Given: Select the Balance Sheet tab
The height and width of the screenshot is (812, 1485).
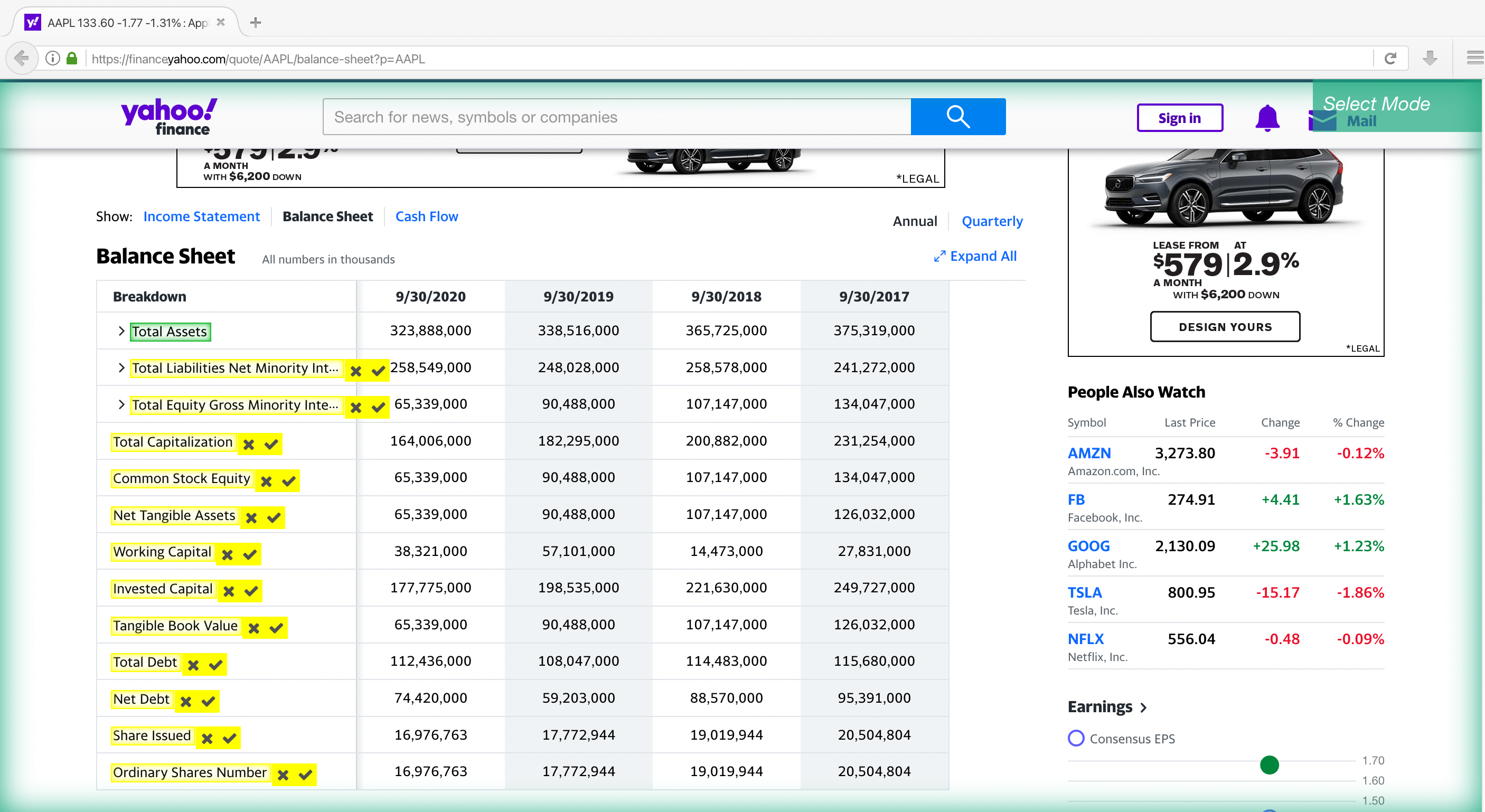Looking at the screenshot, I should tap(327, 216).
